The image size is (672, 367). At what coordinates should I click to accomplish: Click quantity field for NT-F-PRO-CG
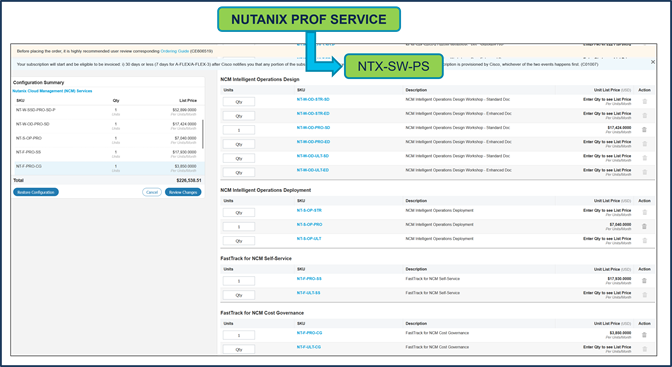(x=239, y=335)
